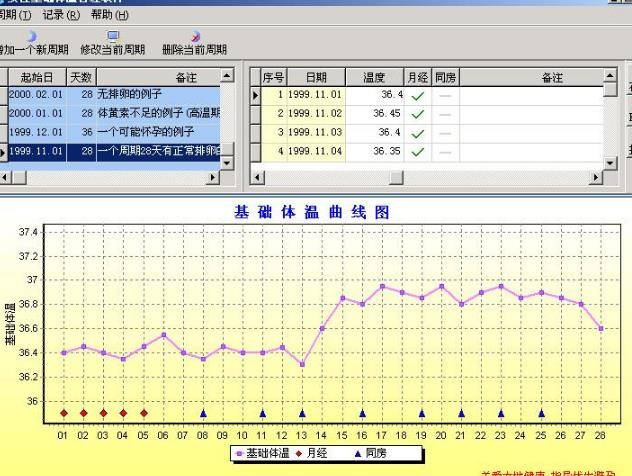
Task: Click the 天数 column header in the cycle list
Action: tap(80, 77)
